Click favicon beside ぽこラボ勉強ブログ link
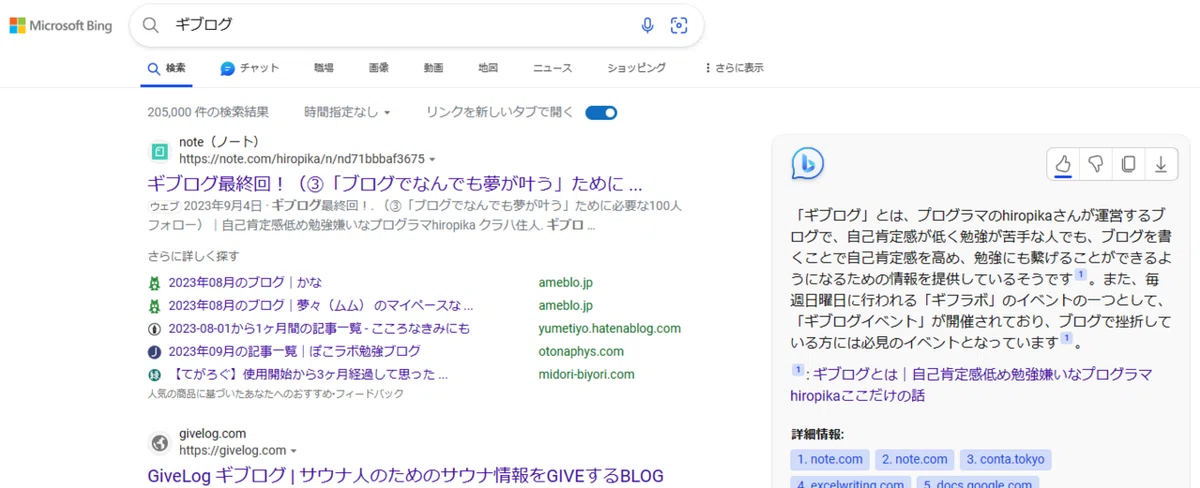This screenshot has width=1200, height=488. point(155,352)
